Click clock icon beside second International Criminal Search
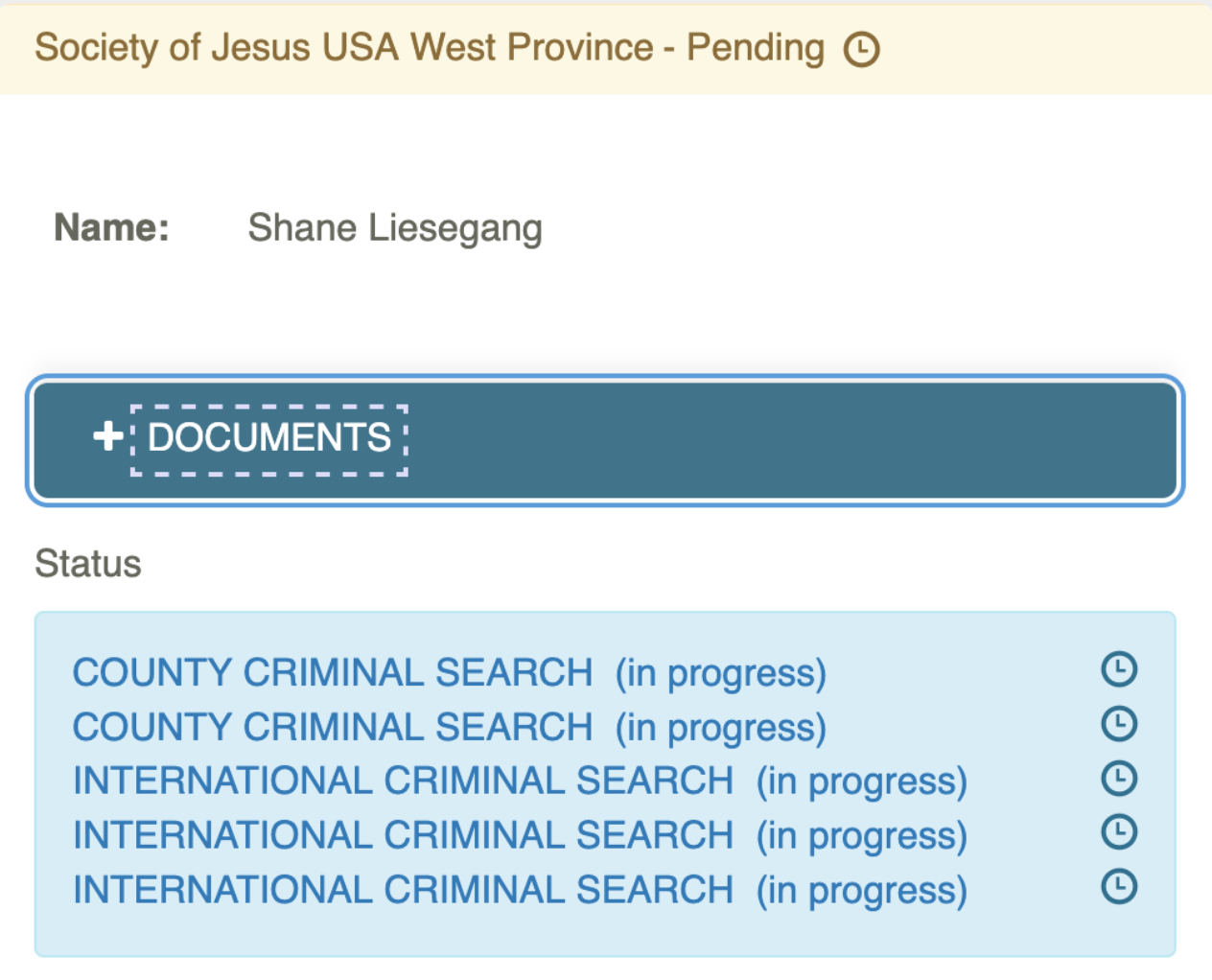Screen dimensions: 1212x980 pyautogui.click(x=1118, y=831)
